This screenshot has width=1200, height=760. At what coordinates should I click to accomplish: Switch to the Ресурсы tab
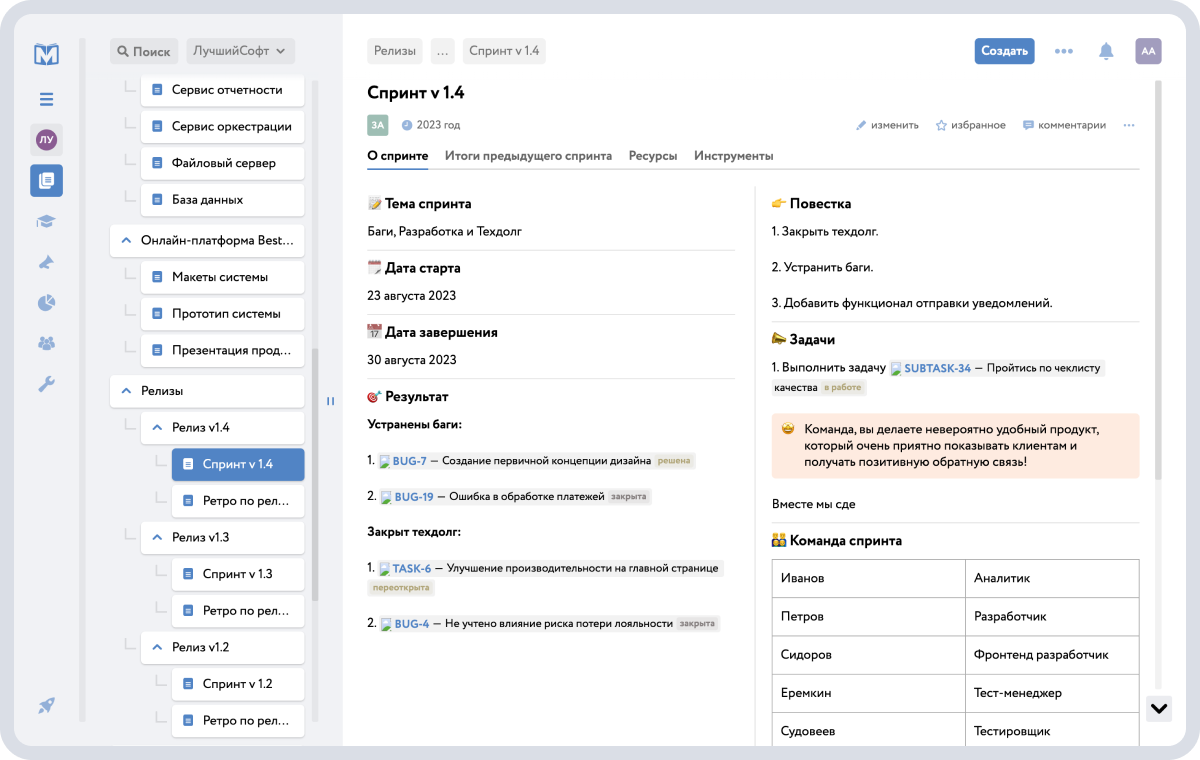[653, 156]
